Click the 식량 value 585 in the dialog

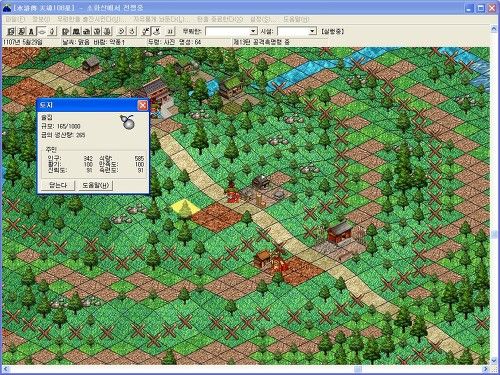pyautogui.click(x=139, y=158)
